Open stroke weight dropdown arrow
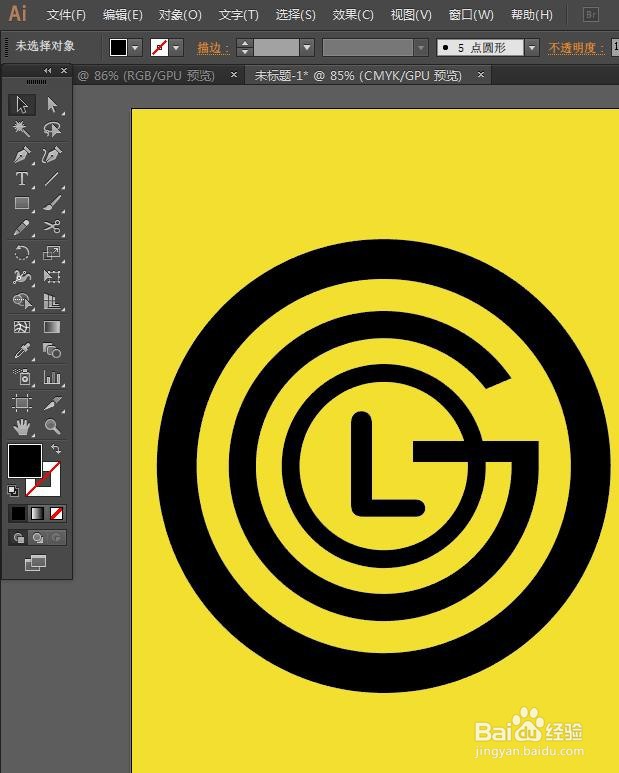Image resolution: width=619 pixels, height=773 pixels. point(307,47)
